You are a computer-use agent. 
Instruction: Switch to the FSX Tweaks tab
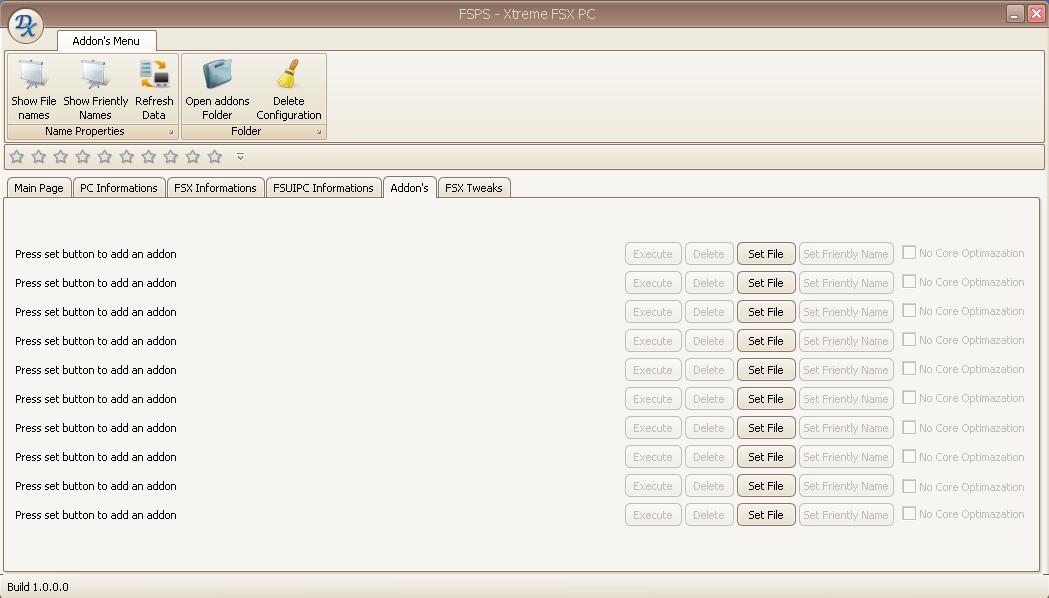[474, 188]
